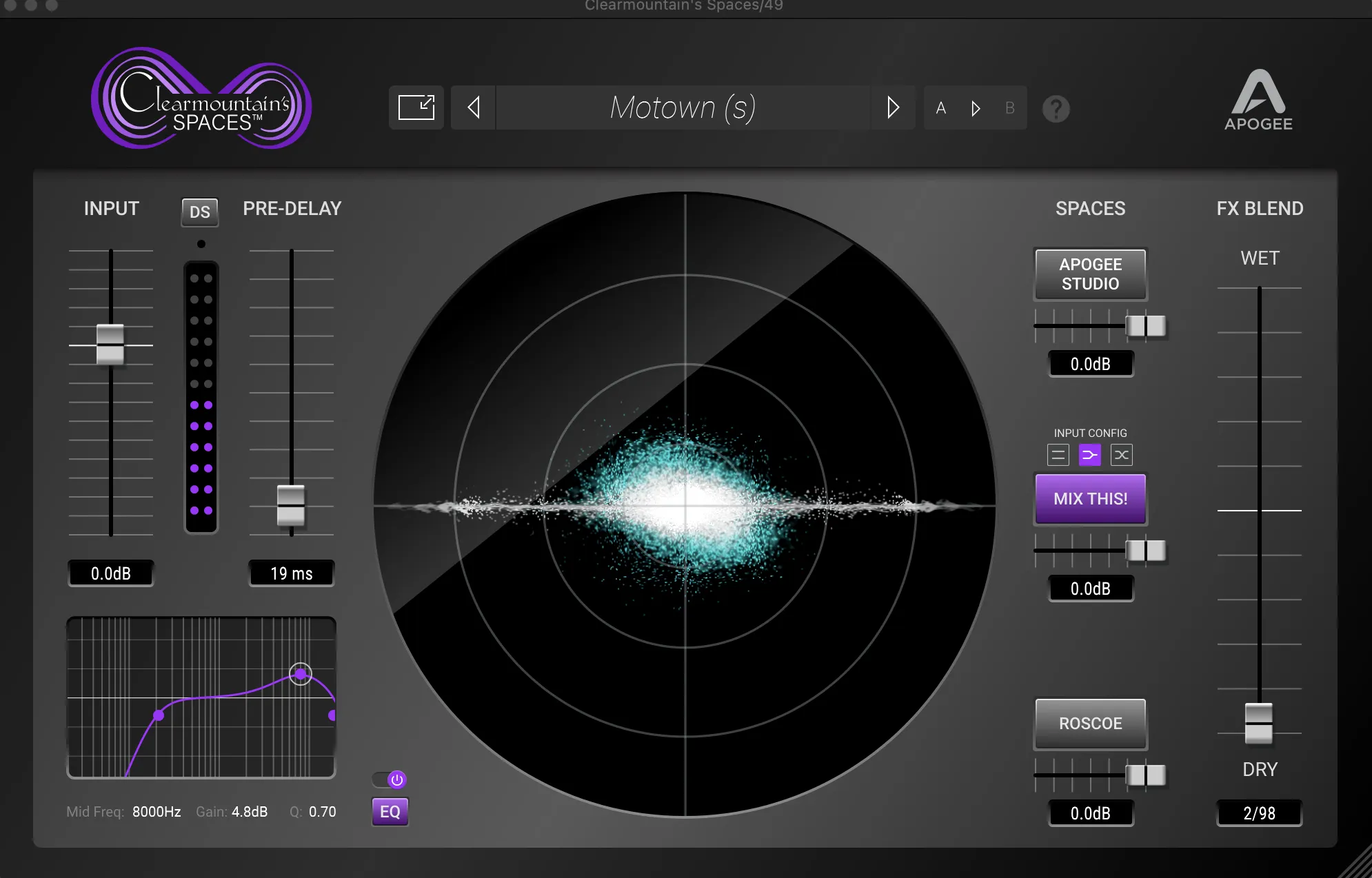Select crossed input config icon
Screen dimensions: 1372x878
pyautogui.click(x=1122, y=455)
